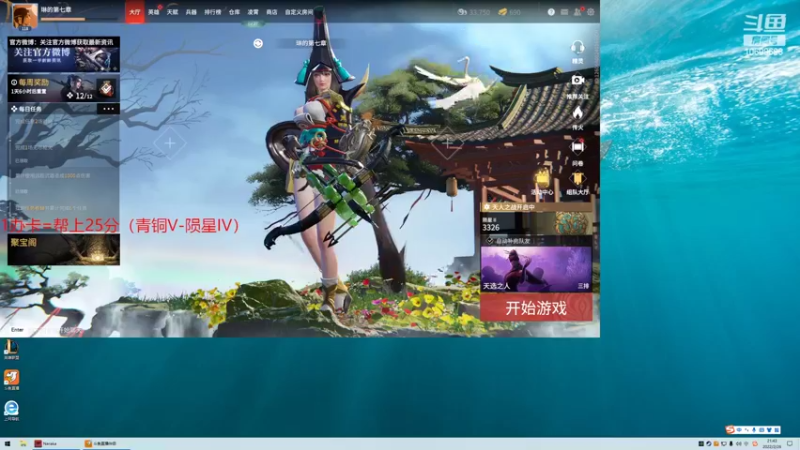This screenshot has height=450, width=800.
Task: Switch to the 英雄 heroes tab
Action: tap(154, 12)
